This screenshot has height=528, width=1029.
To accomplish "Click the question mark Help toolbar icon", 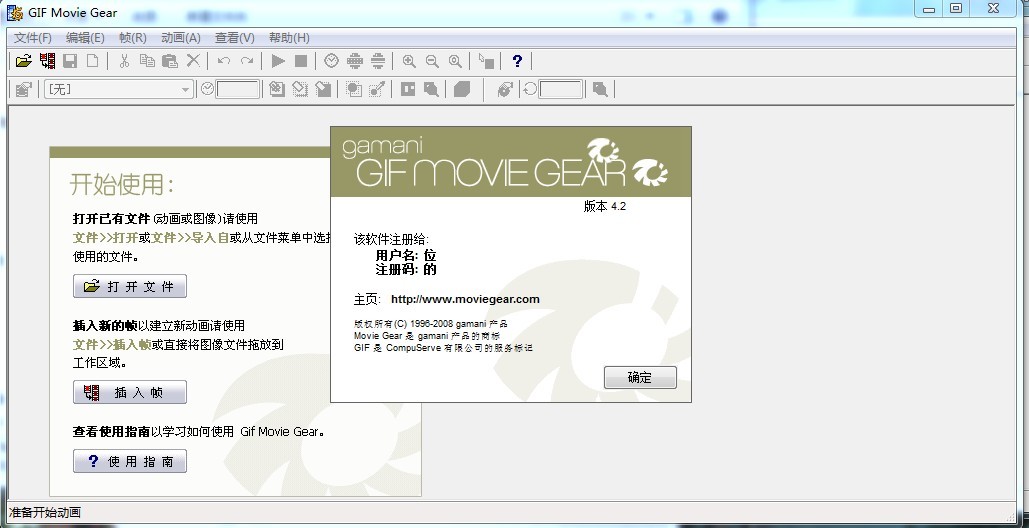I will [x=517, y=61].
